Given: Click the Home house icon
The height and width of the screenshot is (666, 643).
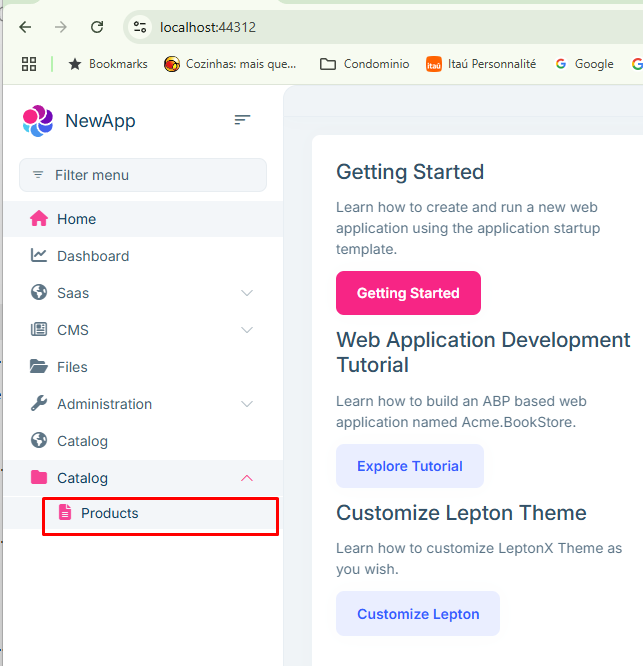Looking at the screenshot, I should coord(39,219).
